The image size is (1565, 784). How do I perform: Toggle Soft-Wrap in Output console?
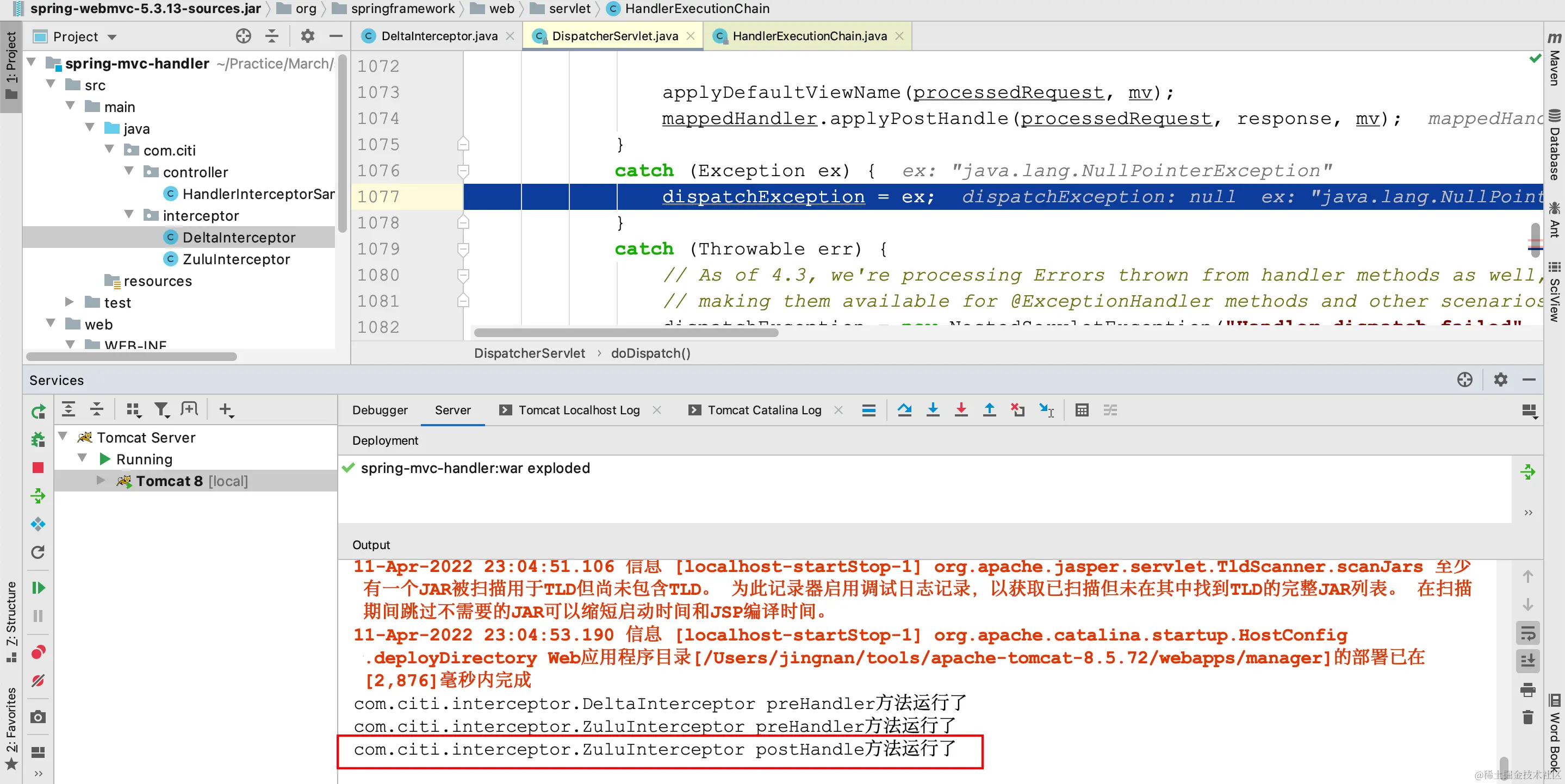[1527, 633]
